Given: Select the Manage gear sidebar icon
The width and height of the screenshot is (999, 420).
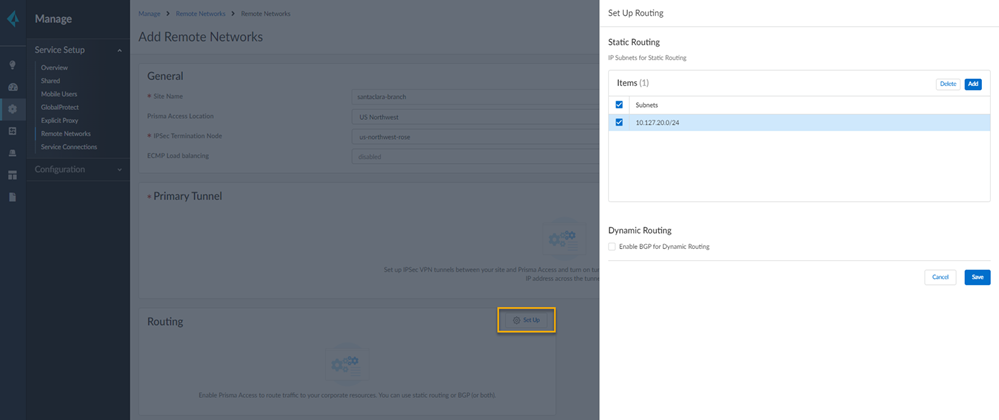Looking at the screenshot, I should click(13, 109).
